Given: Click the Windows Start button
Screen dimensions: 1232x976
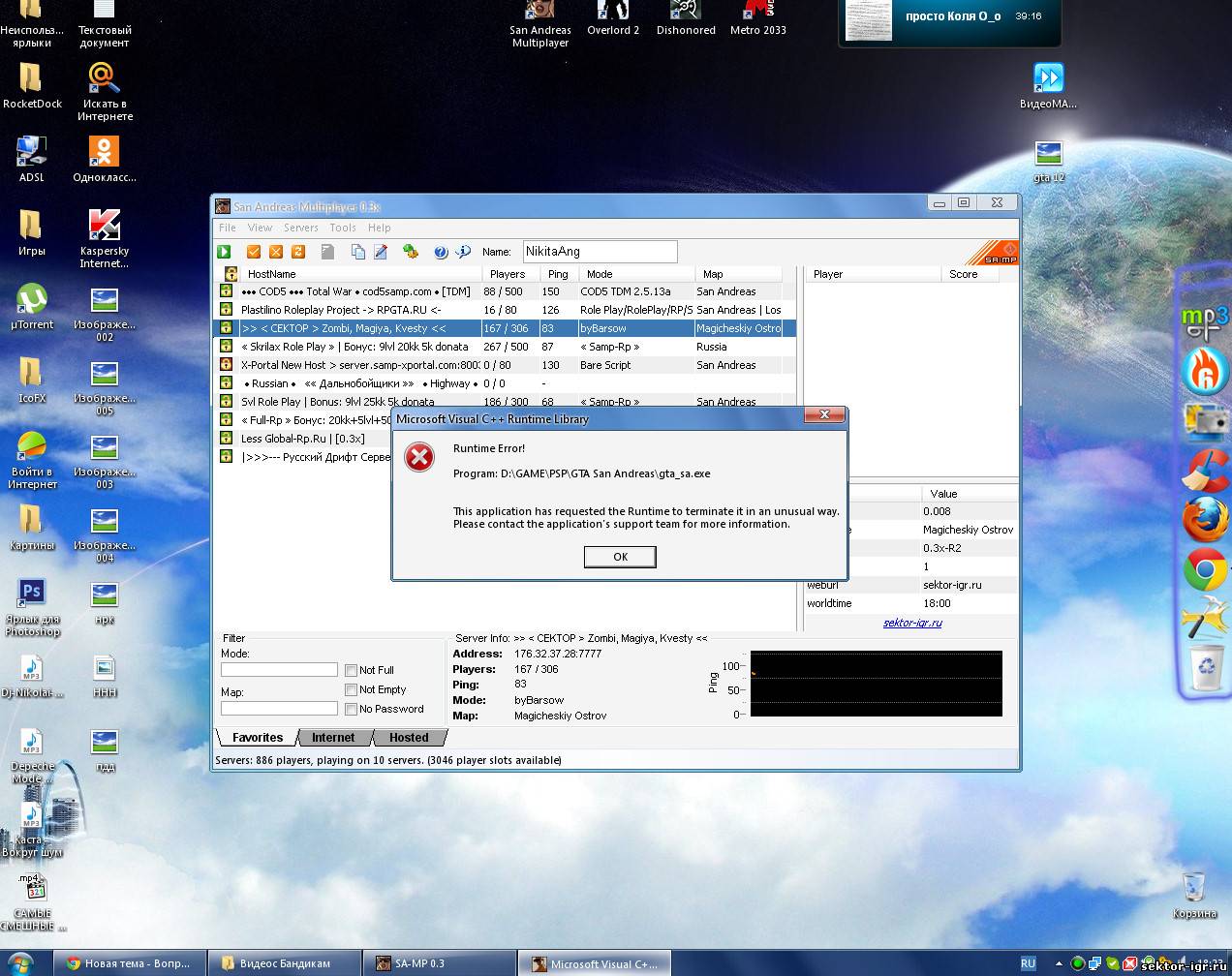Looking at the screenshot, I should tap(21, 963).
